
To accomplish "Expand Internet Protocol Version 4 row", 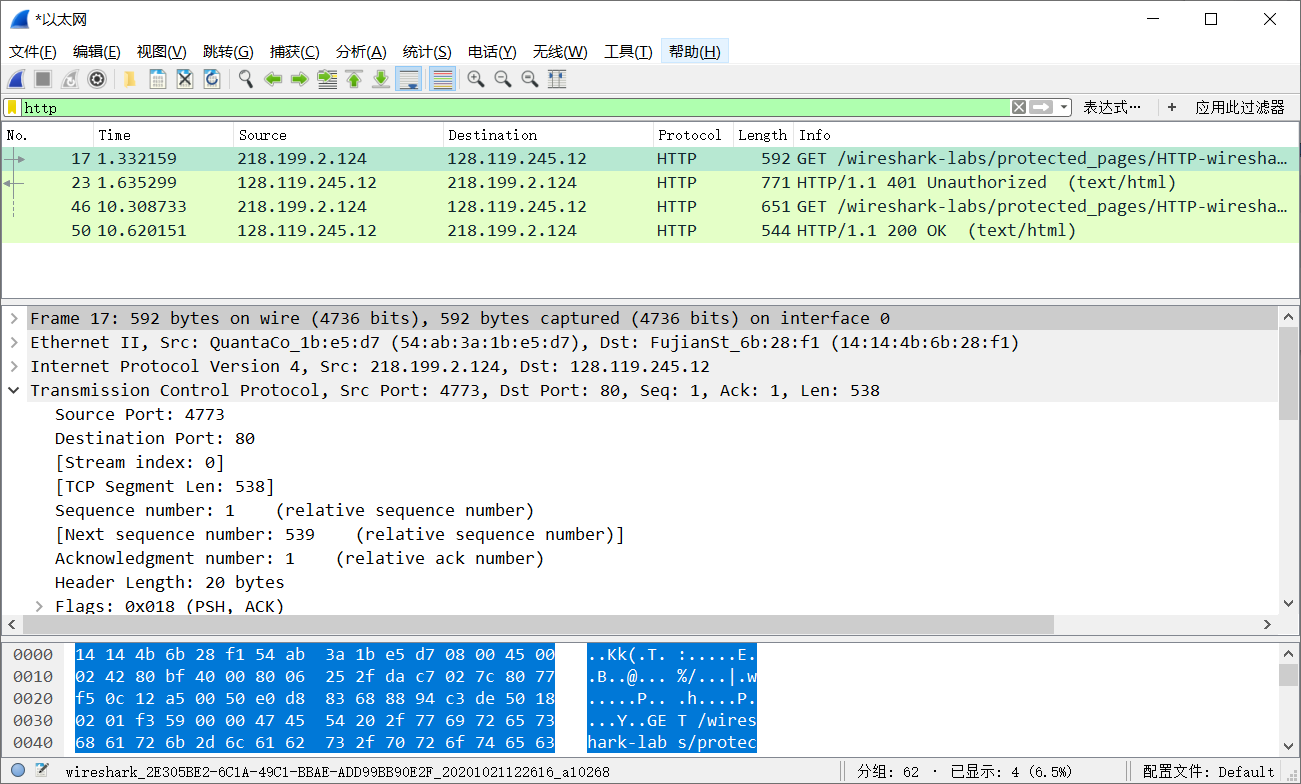I will click(14, 366).
